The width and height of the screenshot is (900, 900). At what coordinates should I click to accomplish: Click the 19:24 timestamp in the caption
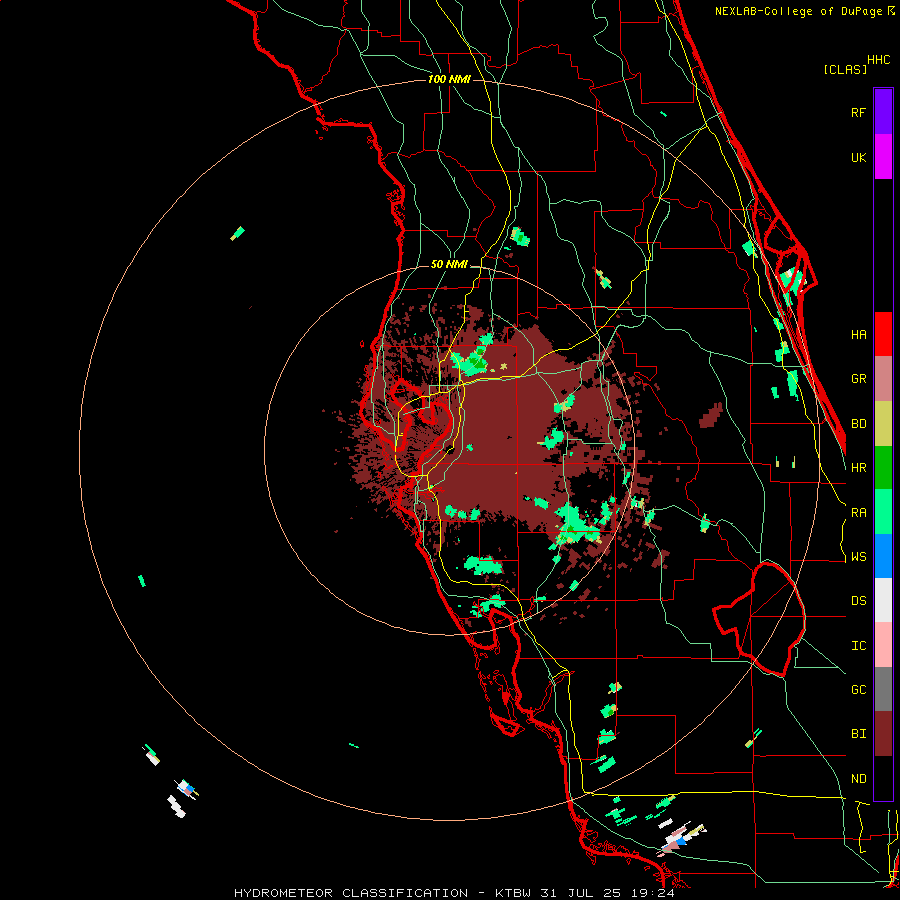(x=653, y=893)
